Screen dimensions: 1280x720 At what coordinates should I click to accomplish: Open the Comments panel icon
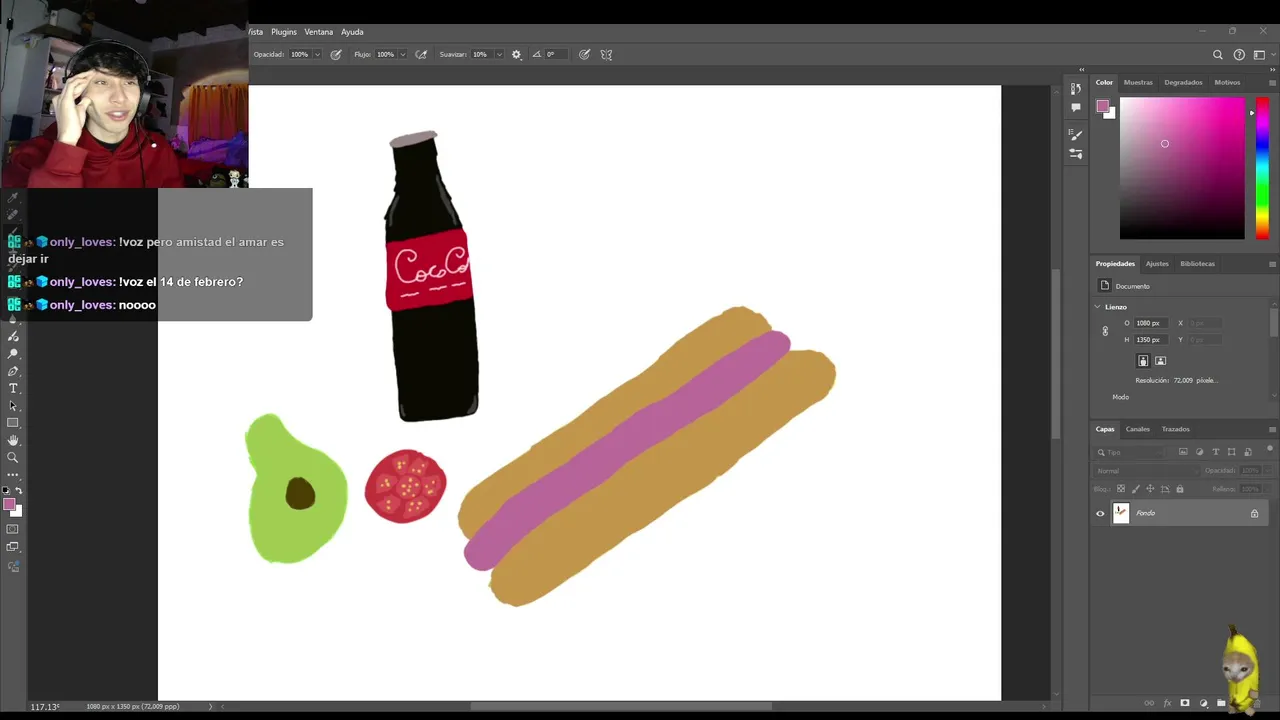click(1076, 107)
